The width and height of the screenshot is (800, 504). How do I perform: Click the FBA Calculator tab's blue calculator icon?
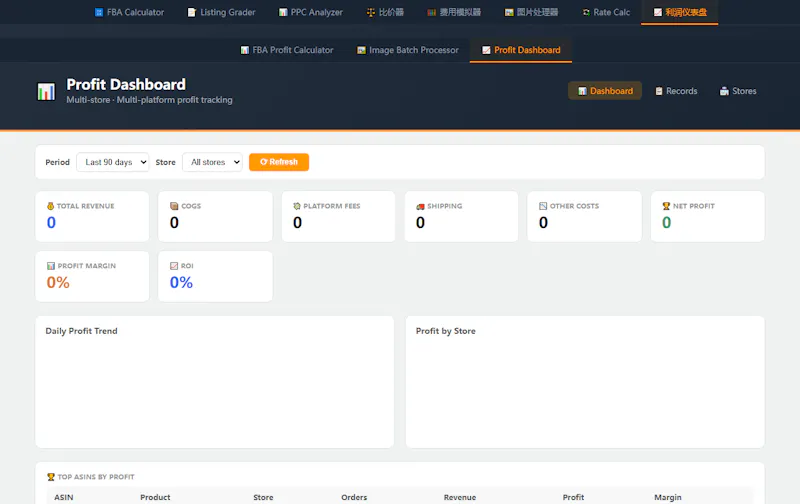click(x=99, y=12)
